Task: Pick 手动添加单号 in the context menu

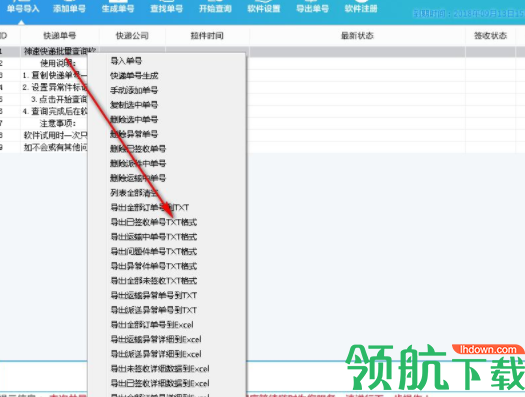Action: click(134, 90)
